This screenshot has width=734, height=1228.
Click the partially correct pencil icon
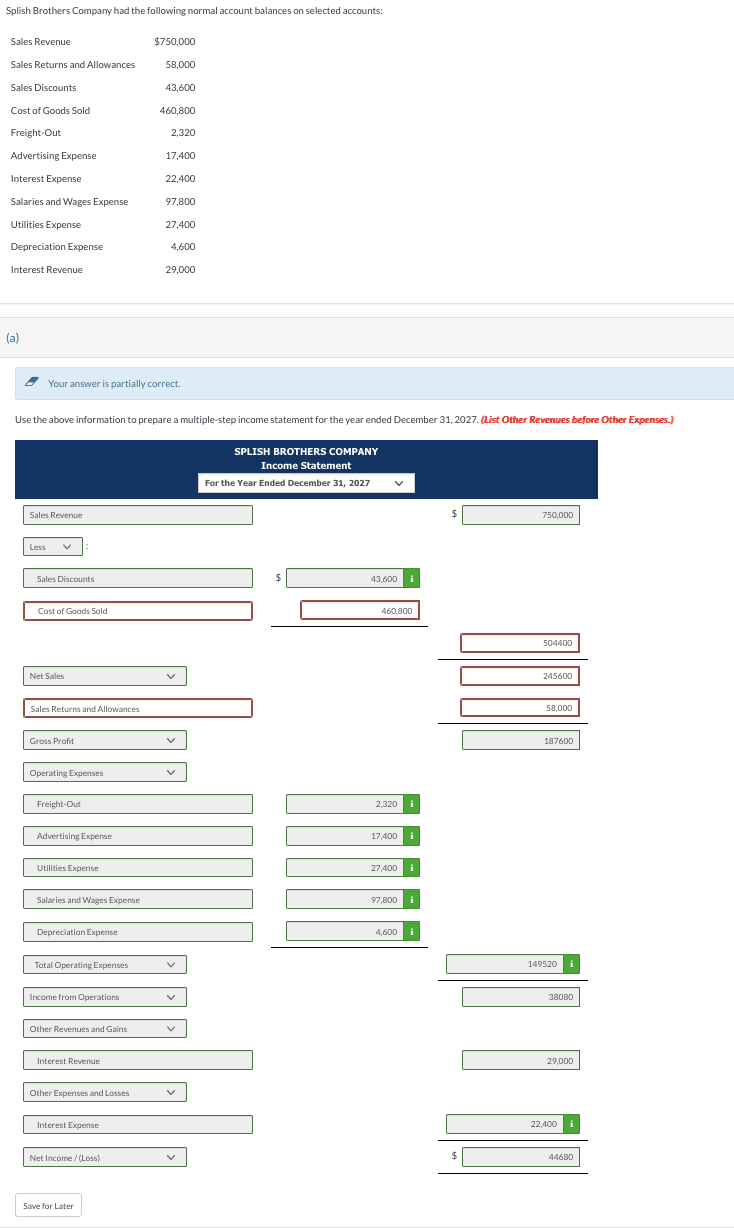pyautogui.click(x=33, y=383)
